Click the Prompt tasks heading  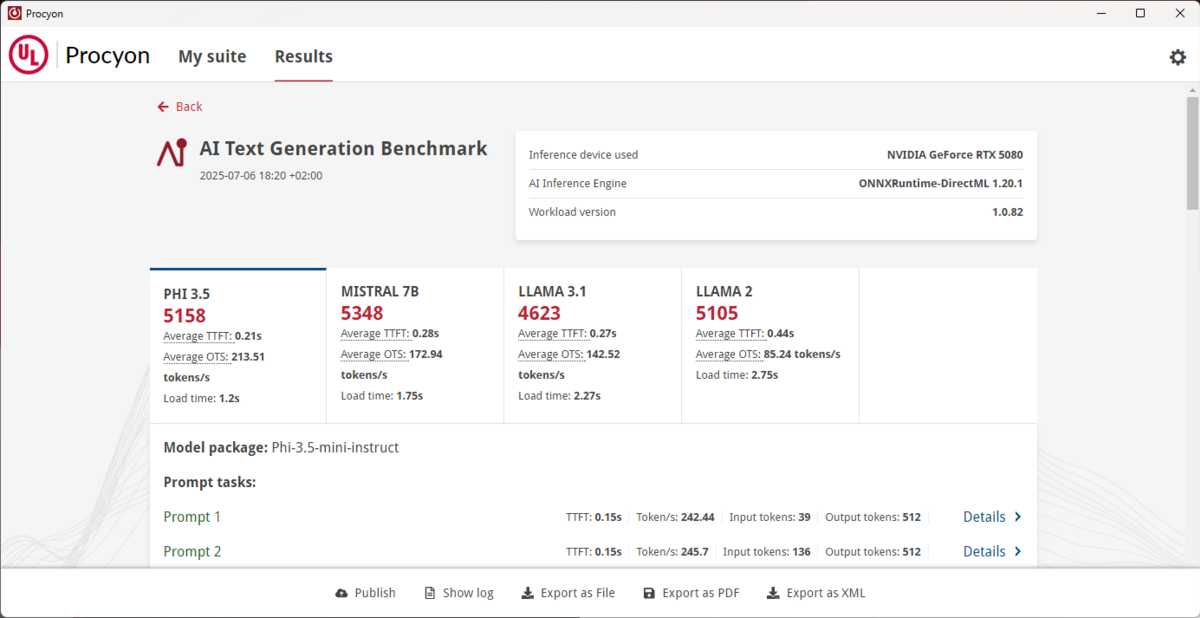pos(210,483)
